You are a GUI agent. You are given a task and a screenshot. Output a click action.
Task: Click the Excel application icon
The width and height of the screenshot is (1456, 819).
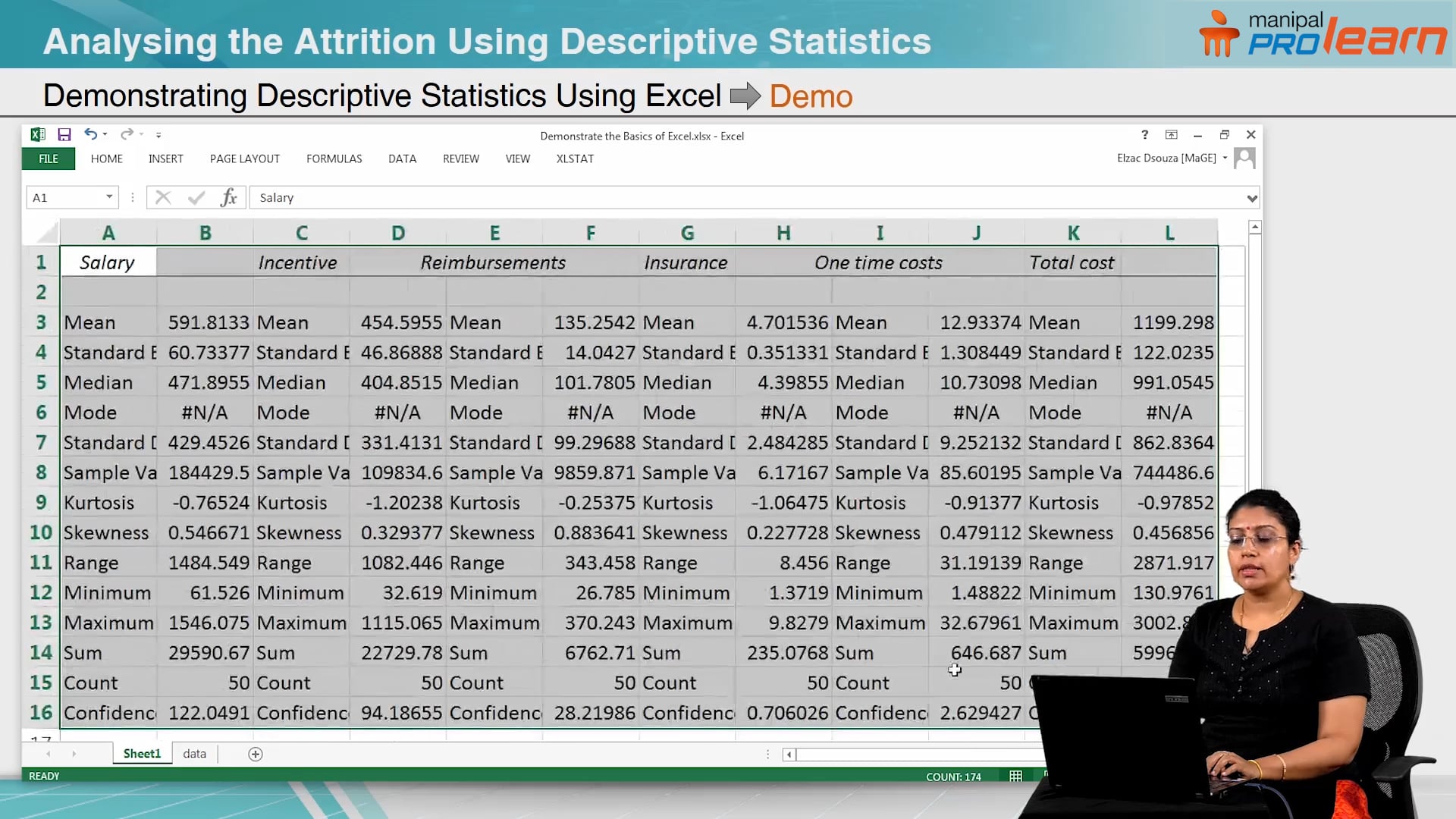[37, 134]
